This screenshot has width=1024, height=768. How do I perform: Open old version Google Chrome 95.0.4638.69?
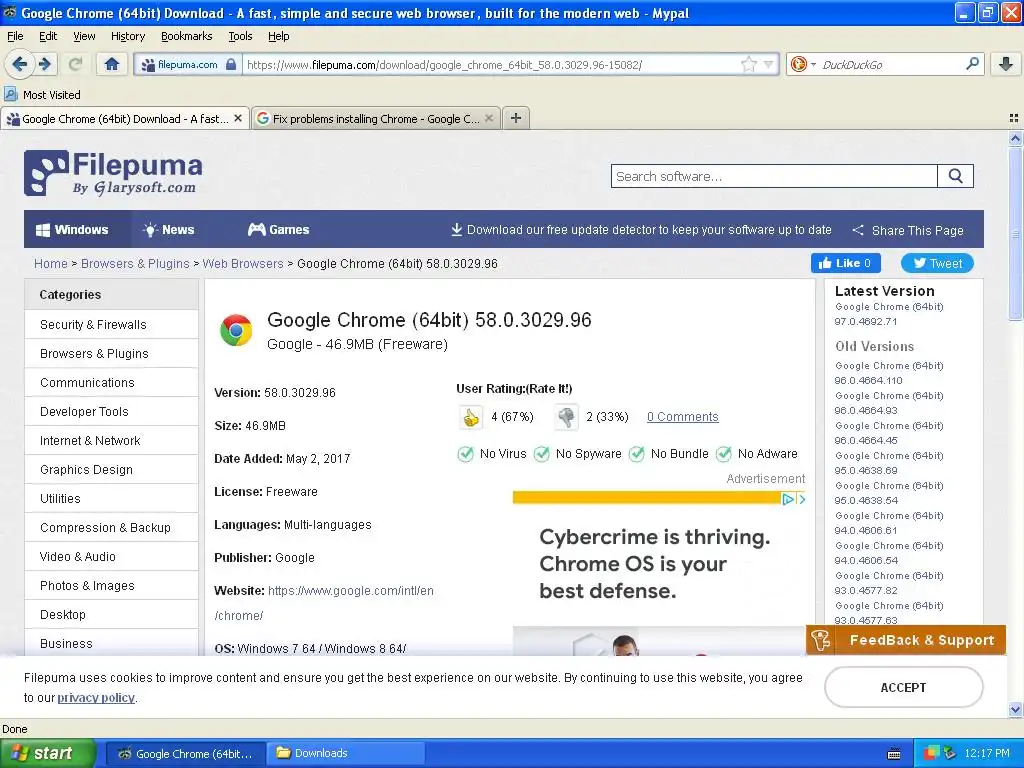click(889, 463)
